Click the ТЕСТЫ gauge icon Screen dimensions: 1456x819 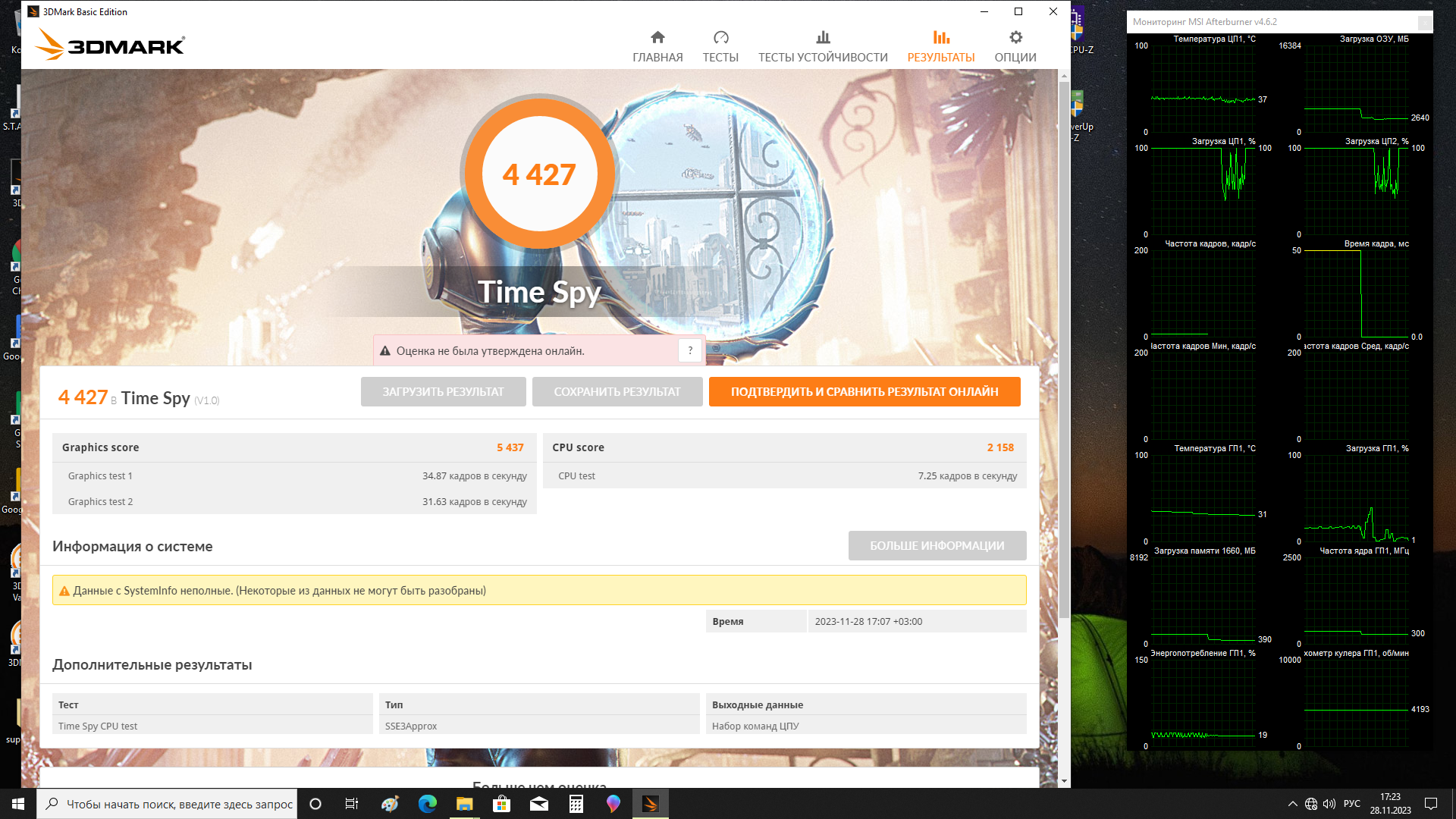(x=720, y=38)
